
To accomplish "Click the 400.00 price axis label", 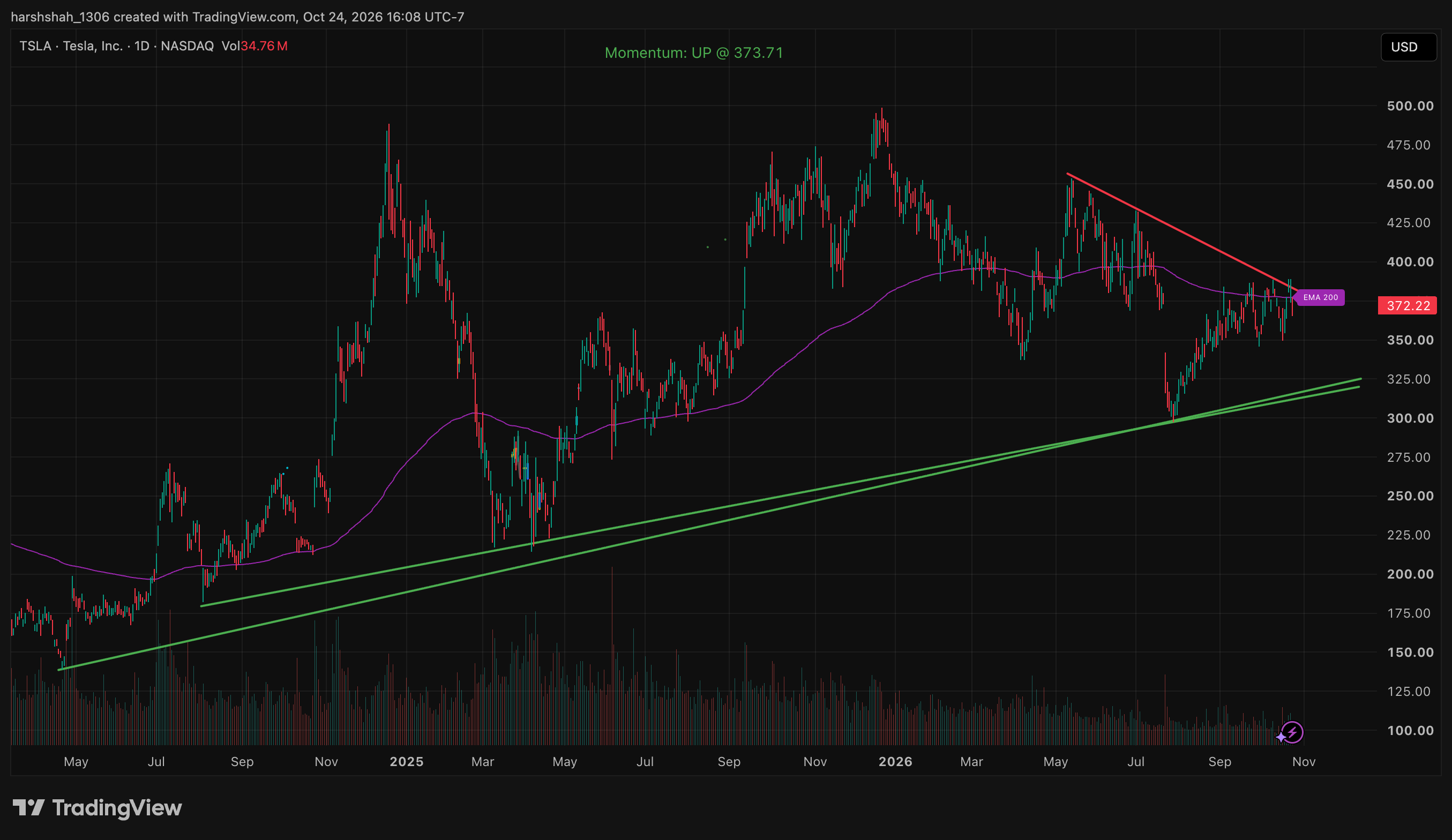I will tap(1410, 261).
